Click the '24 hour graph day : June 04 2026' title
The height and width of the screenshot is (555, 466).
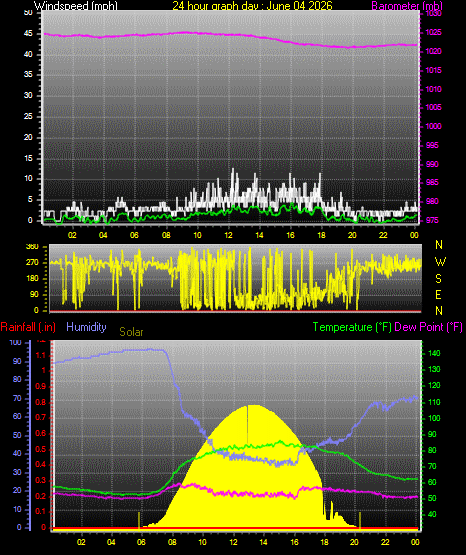click(252, 5)
